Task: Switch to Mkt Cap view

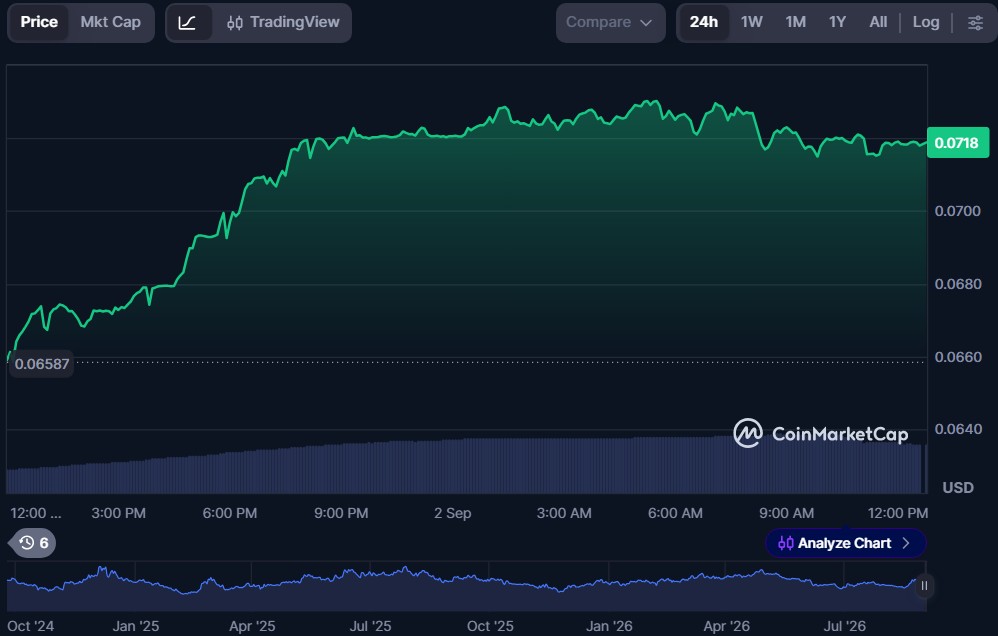Action: pyautogui.click(x=110, y=22)
